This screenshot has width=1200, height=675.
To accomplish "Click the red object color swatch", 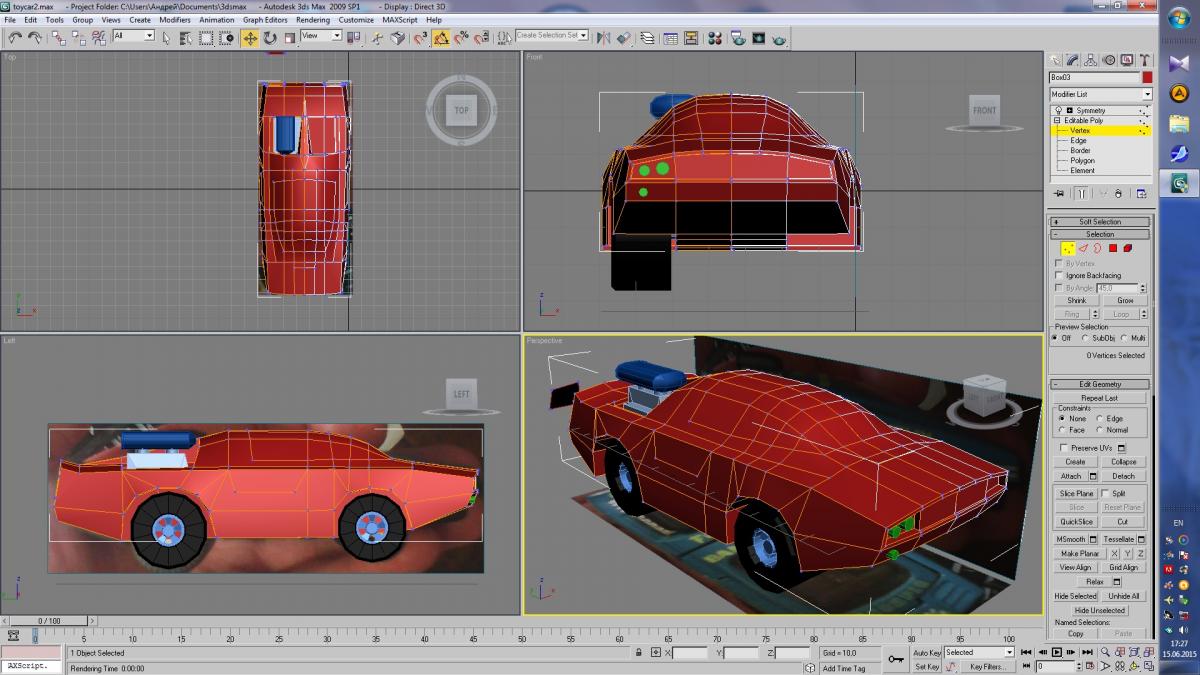I will coord(1147,77).
